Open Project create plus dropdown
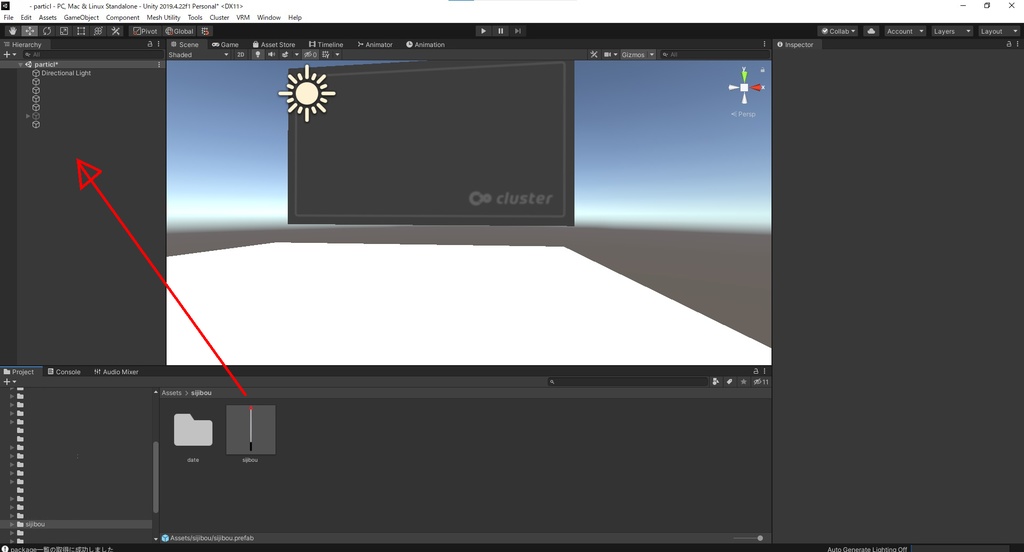This screenshot has height=552, width=1024. pyautogui.click(x=9, y=382)
